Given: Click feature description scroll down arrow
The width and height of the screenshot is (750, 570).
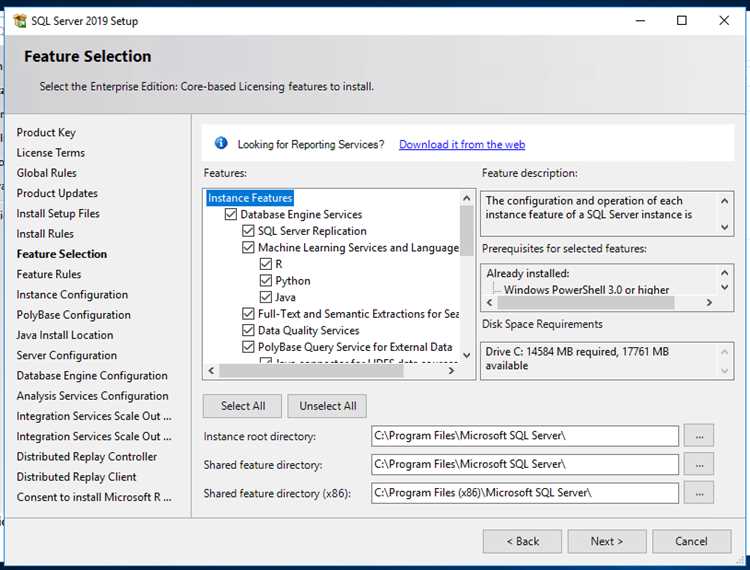Looking at the screenshot, I should (725, 227).
